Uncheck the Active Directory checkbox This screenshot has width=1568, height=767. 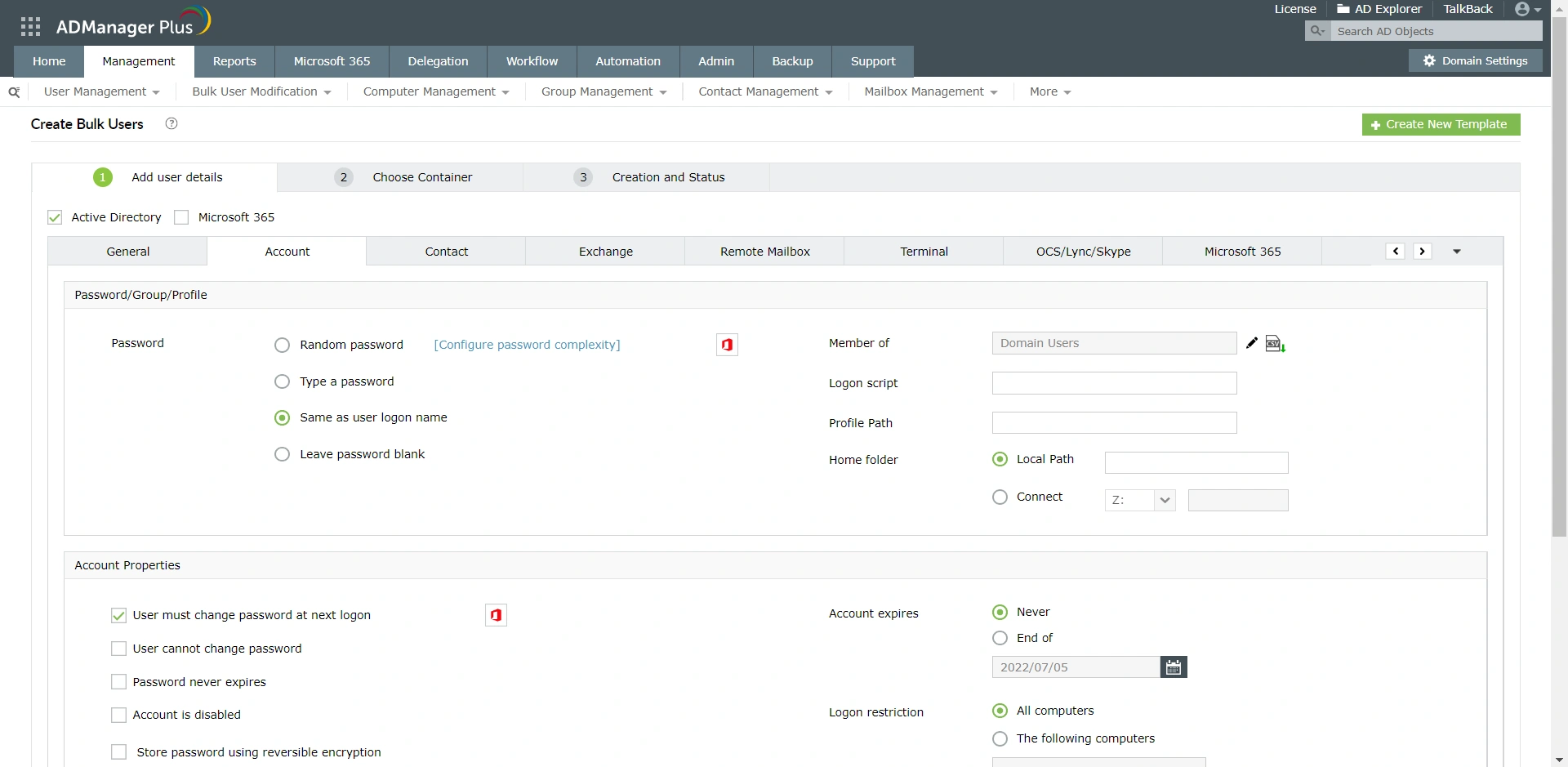(x=54, y=217)
